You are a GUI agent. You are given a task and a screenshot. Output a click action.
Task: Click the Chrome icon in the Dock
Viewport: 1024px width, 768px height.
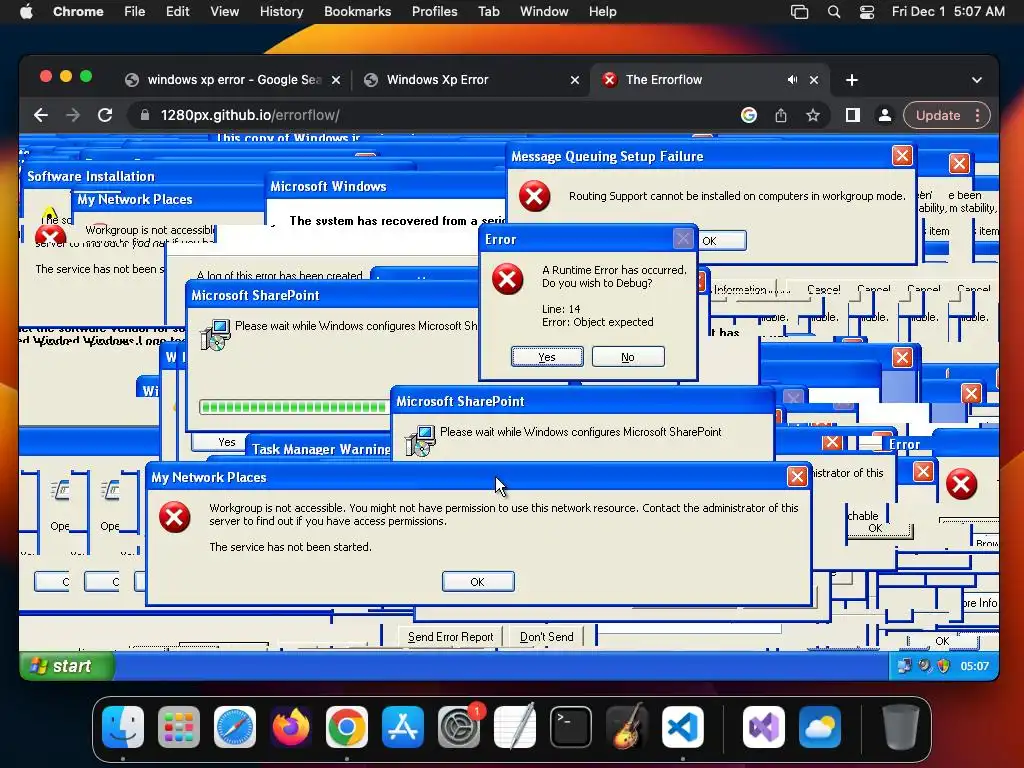pyautogui.click(x=347, y=727)
